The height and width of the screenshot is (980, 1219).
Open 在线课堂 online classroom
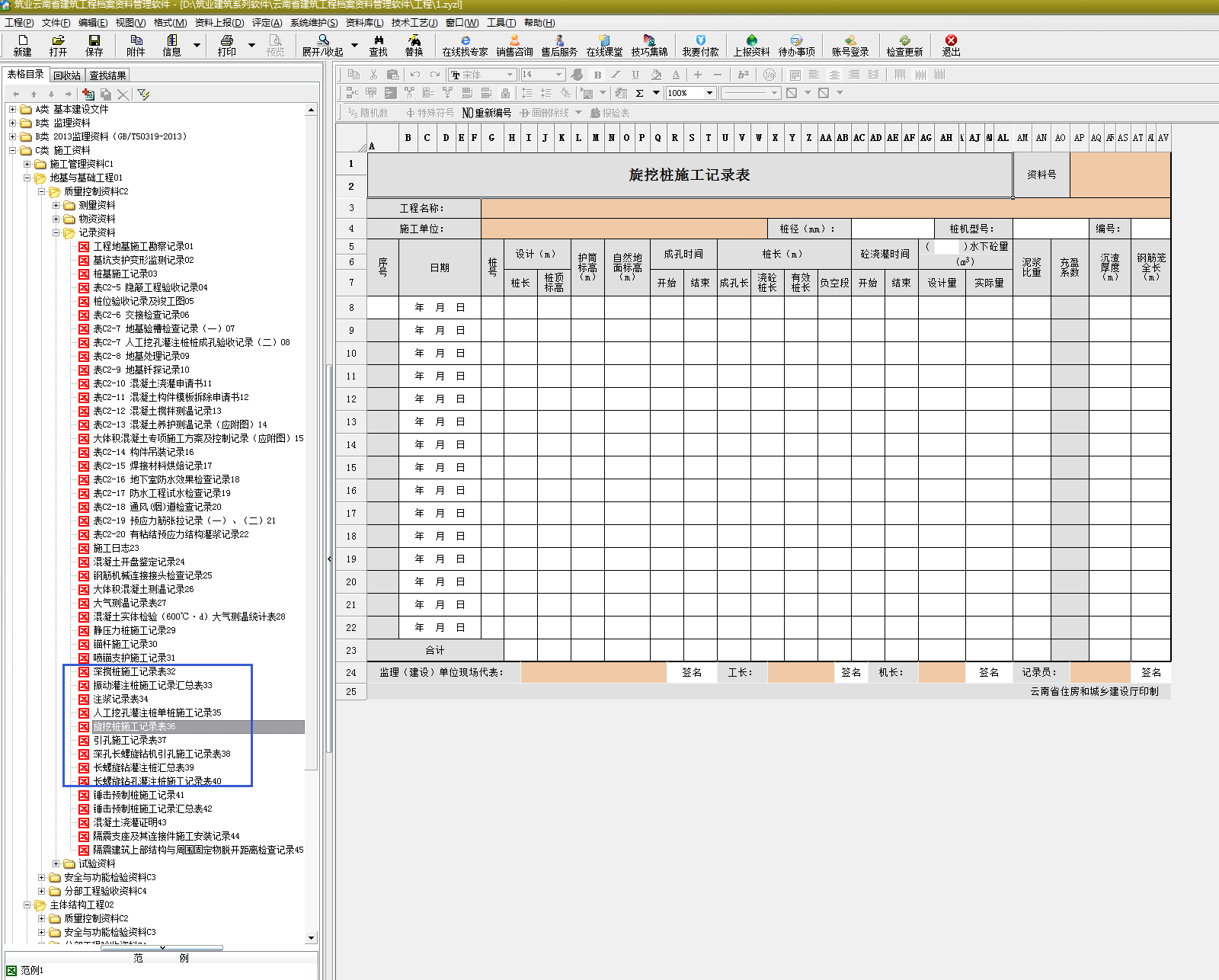pyautogui.click(x=604, y=46)
